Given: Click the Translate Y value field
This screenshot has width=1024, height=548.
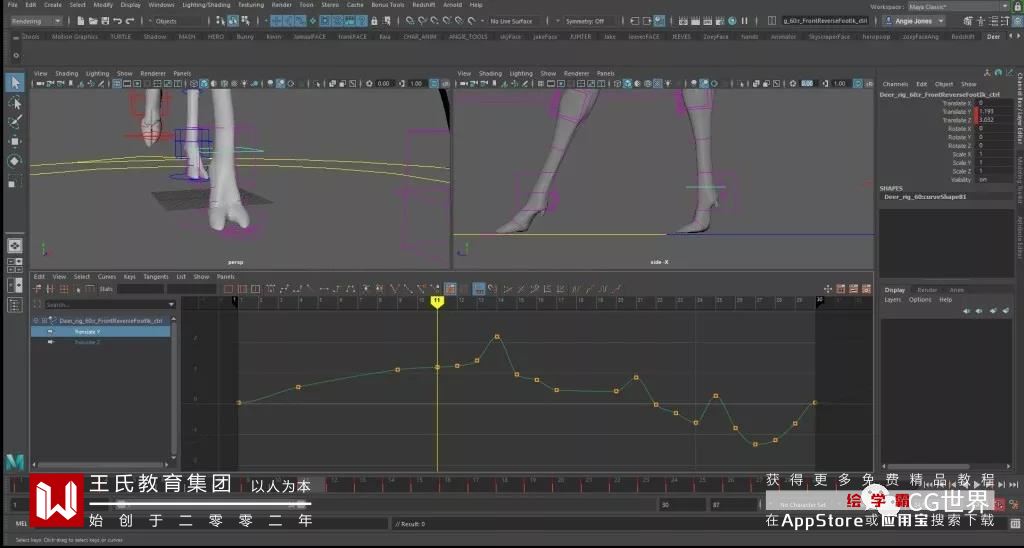Looking at the screenshot, I should 987,111.
